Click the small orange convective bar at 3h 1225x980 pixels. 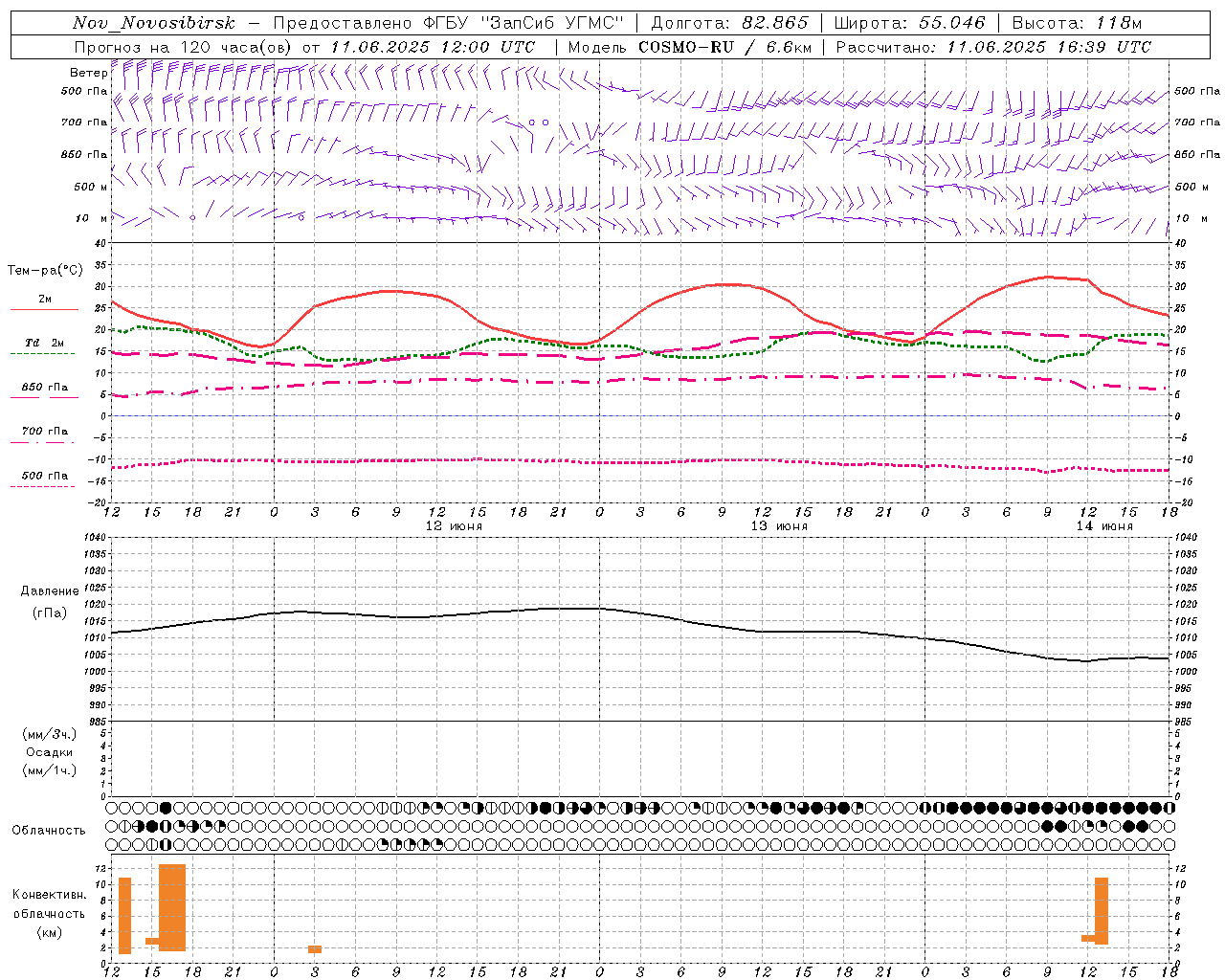click(315, 949)
